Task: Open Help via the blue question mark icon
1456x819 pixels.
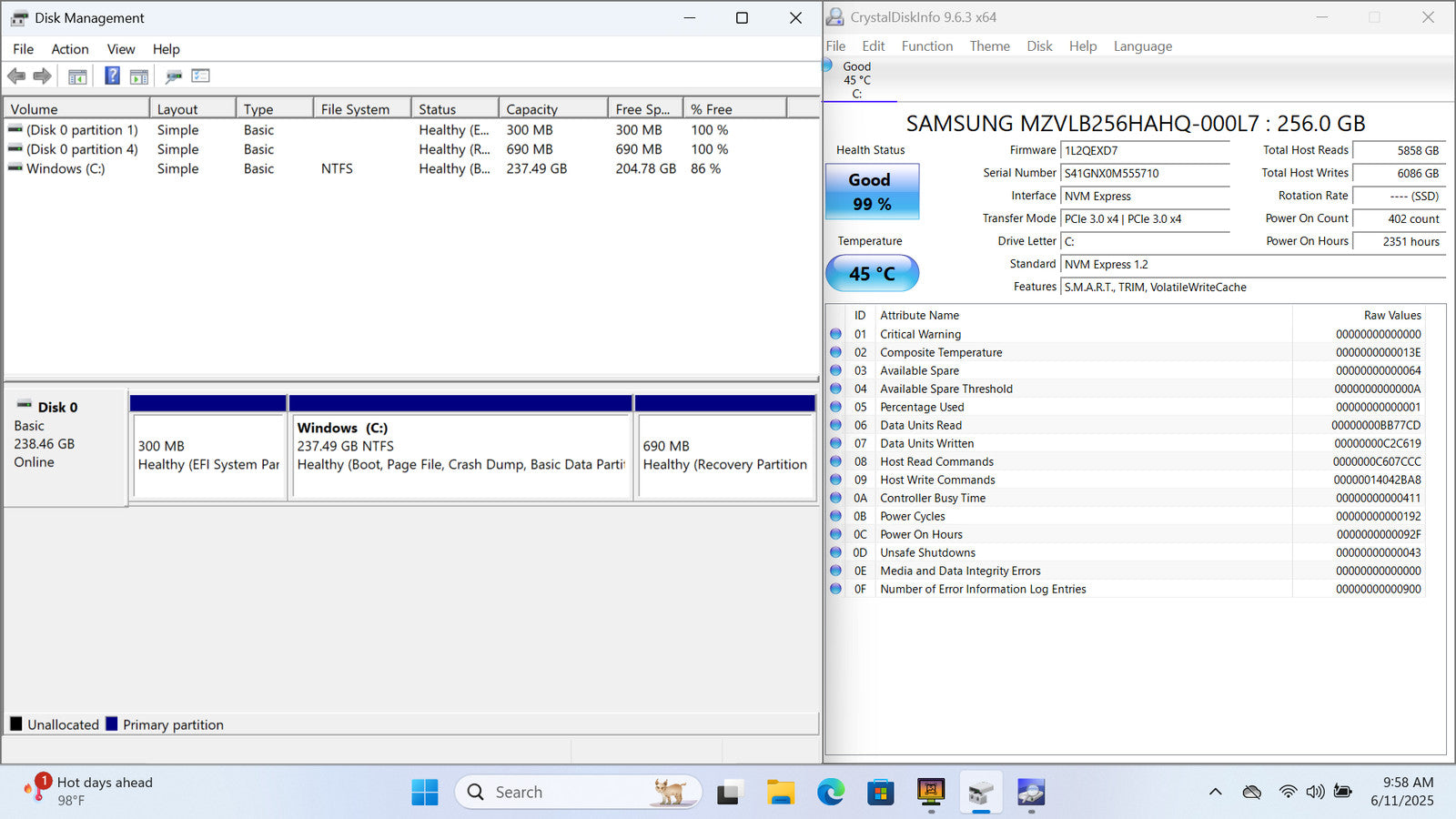Action: [112, 76]
